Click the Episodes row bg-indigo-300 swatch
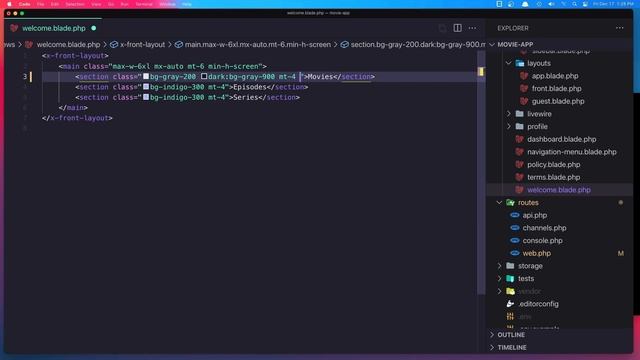Image resolution: width=640 pixels, height=360 pixels. 146,87
